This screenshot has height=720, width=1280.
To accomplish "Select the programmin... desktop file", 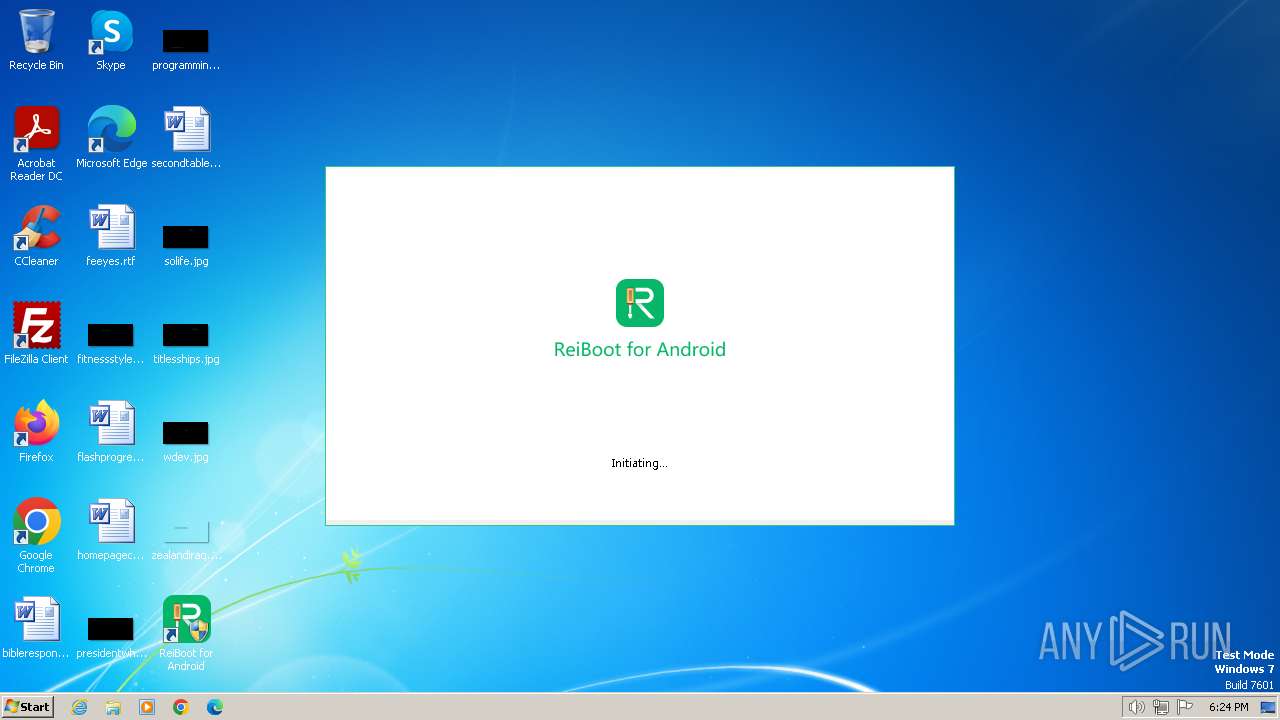I will pos(186,48).
